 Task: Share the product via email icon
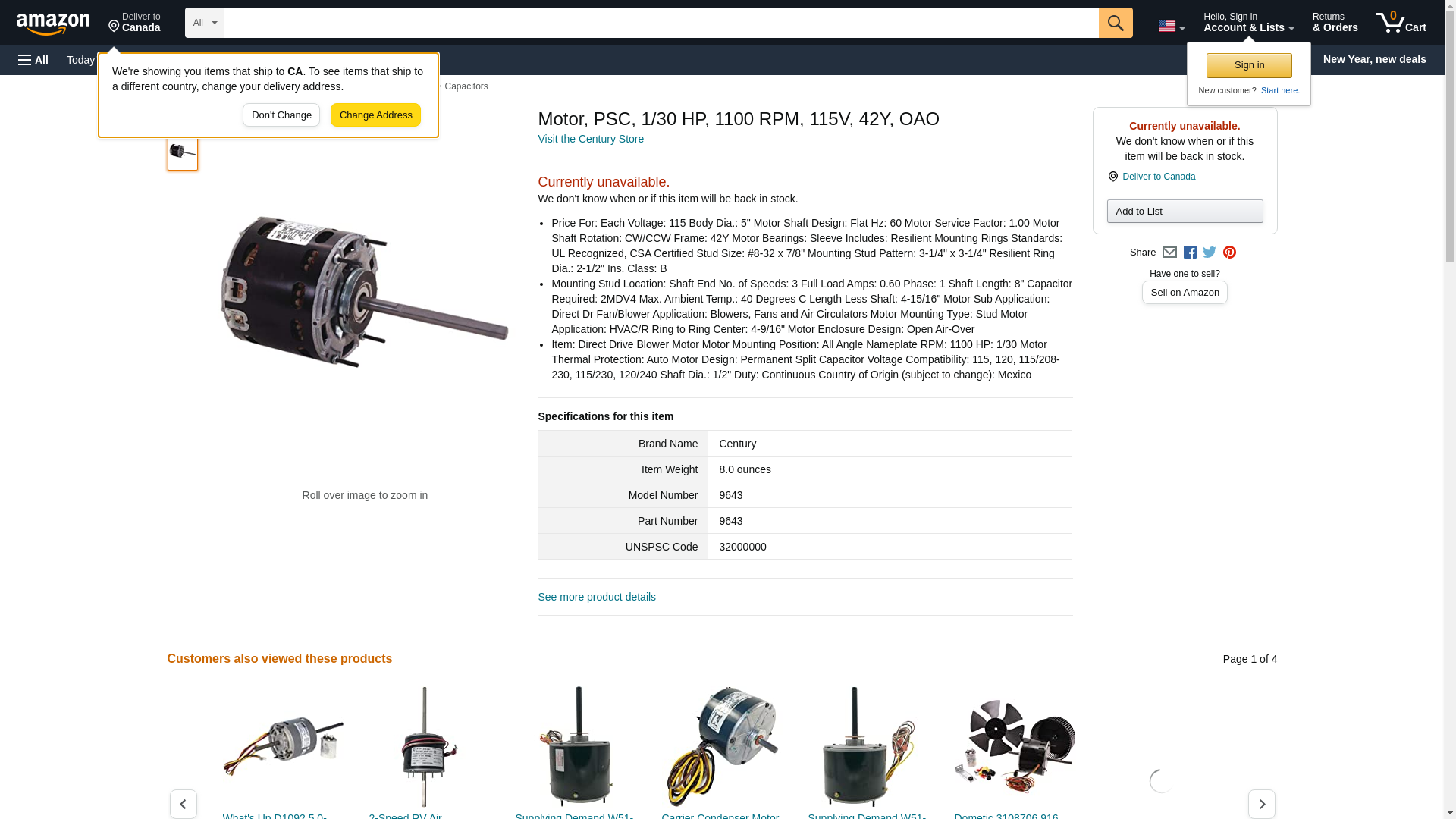point(1169,253)
